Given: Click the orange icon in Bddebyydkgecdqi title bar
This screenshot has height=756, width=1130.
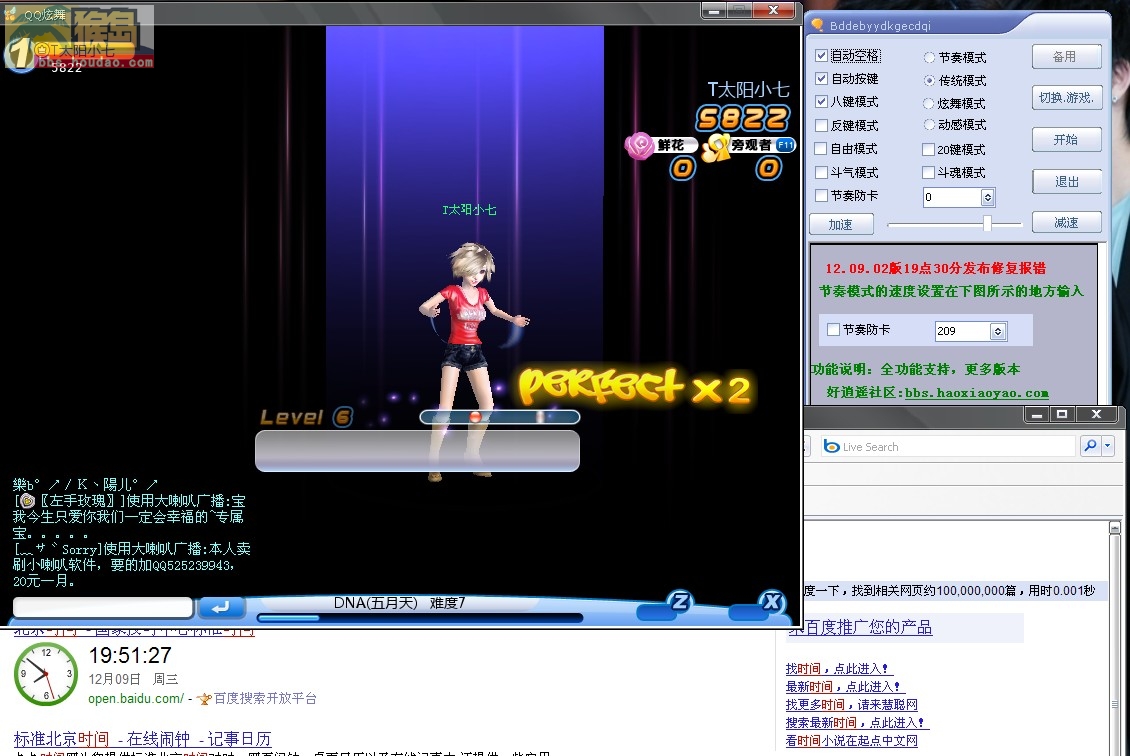Looking at the screenshot, I should 817,25.
